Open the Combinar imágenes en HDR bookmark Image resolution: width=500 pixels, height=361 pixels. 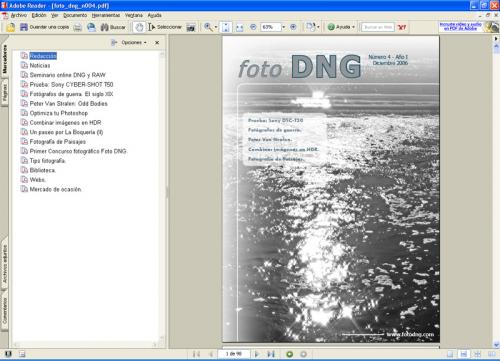(x=65, y=123)
